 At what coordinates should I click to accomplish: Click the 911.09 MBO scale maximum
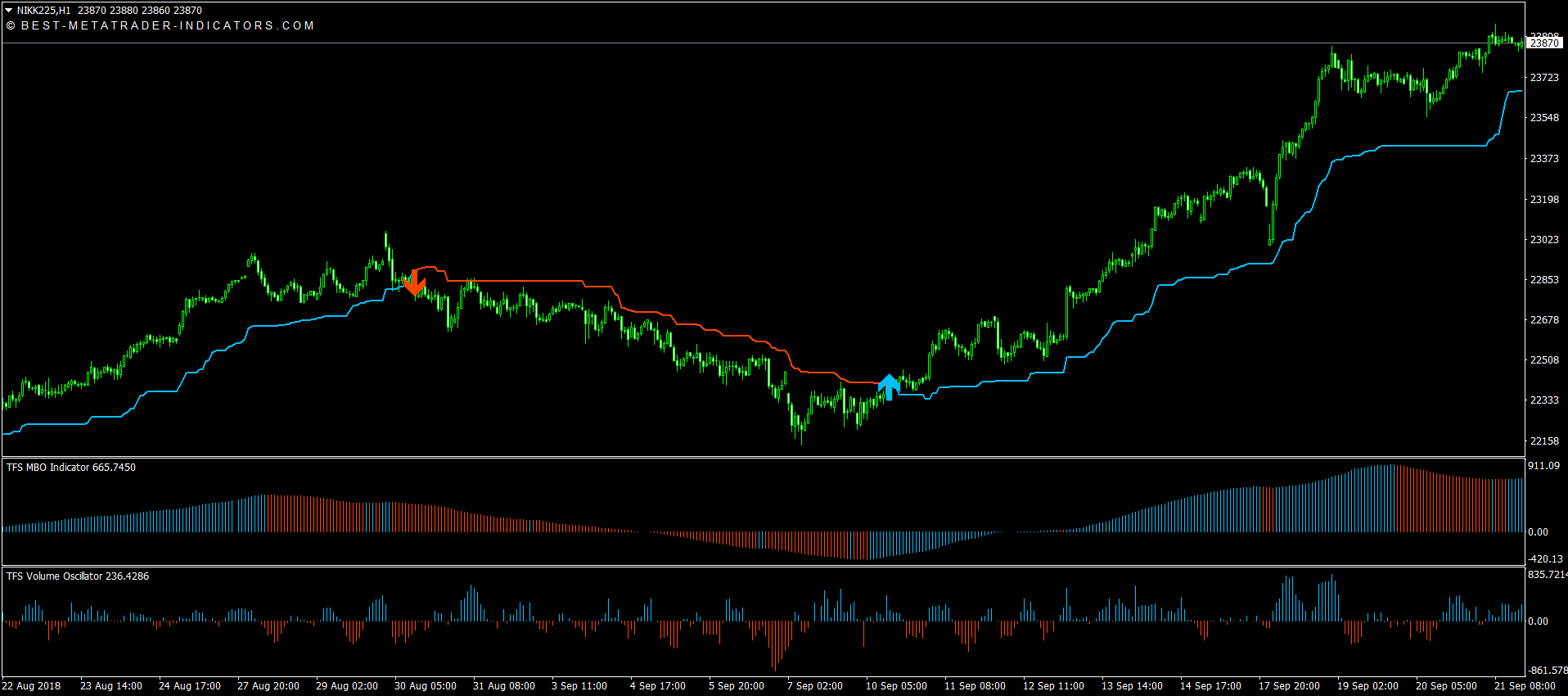[1543, 466]
